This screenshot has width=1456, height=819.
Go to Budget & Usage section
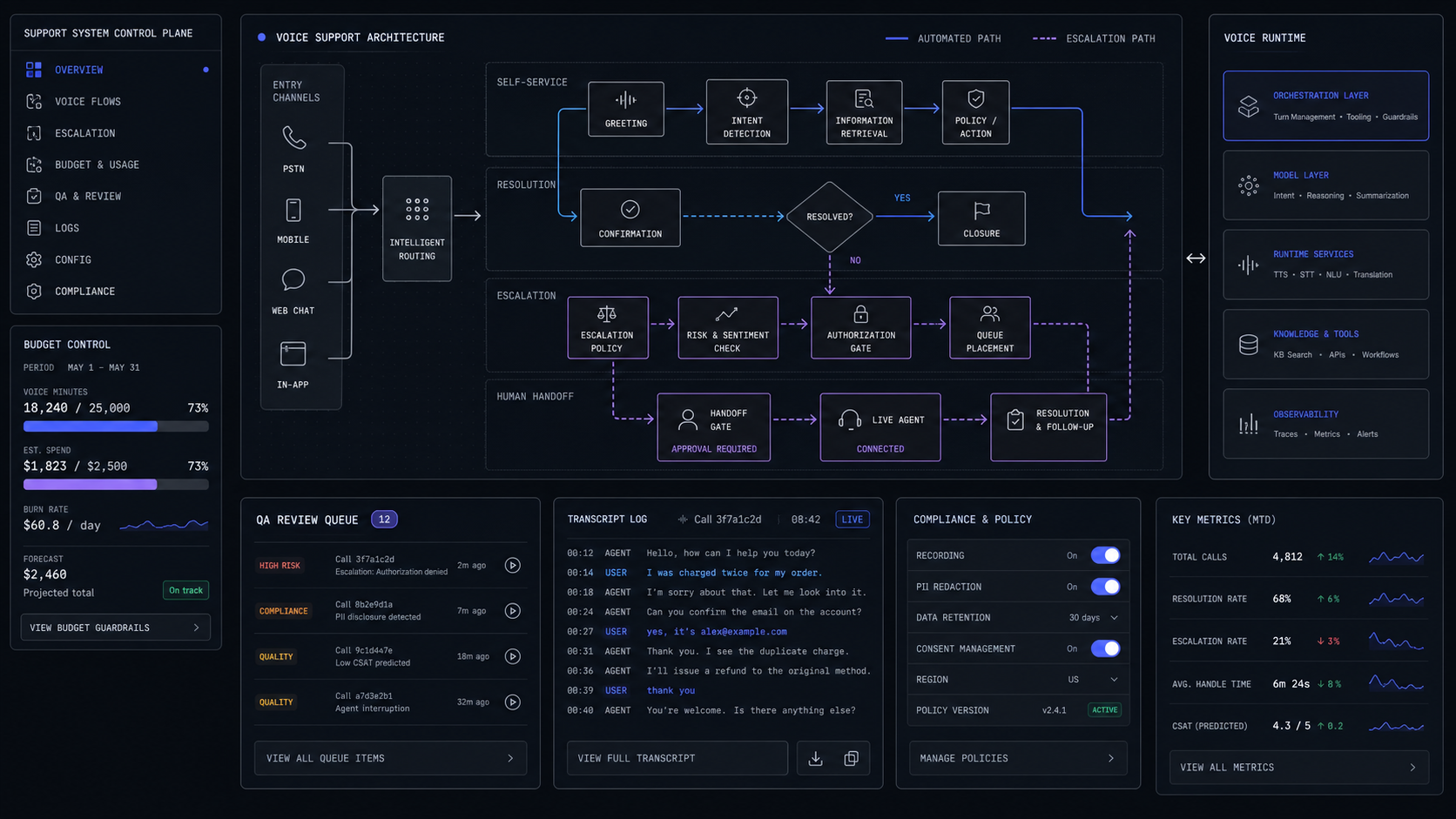pos(116,164)
